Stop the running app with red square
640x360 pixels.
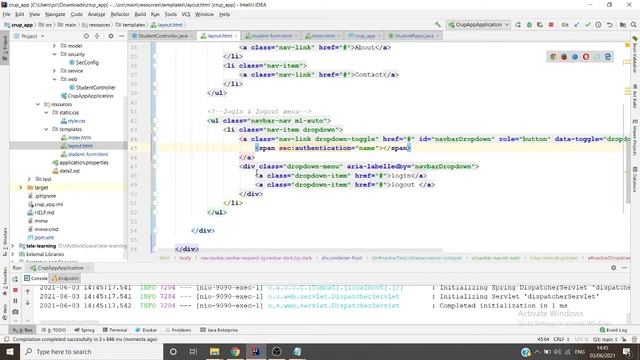click(551, 24)
